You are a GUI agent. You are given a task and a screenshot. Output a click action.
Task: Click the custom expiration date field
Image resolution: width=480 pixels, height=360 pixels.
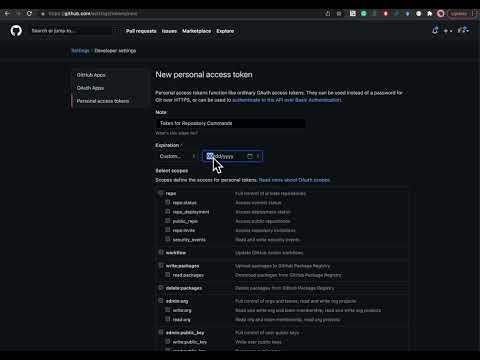coord(232,156)
